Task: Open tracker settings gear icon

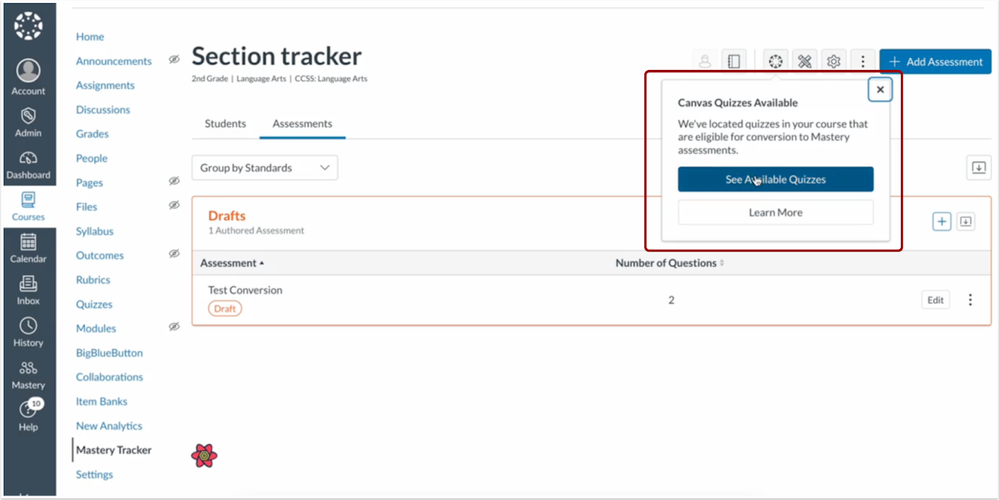Action: point(833,62)
